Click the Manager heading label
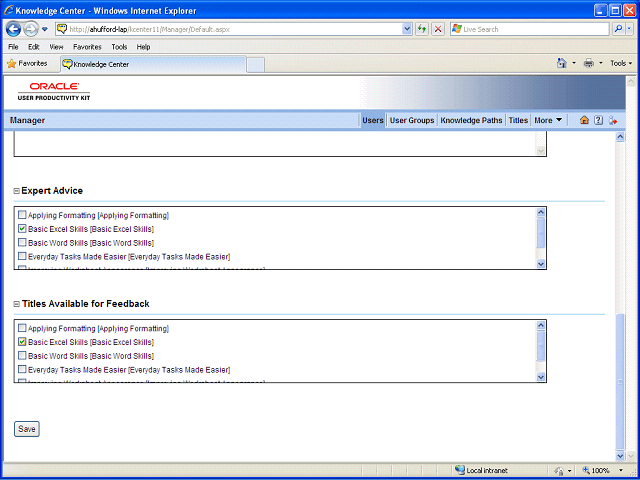640x480 pixels. click(x=27, y=120)
